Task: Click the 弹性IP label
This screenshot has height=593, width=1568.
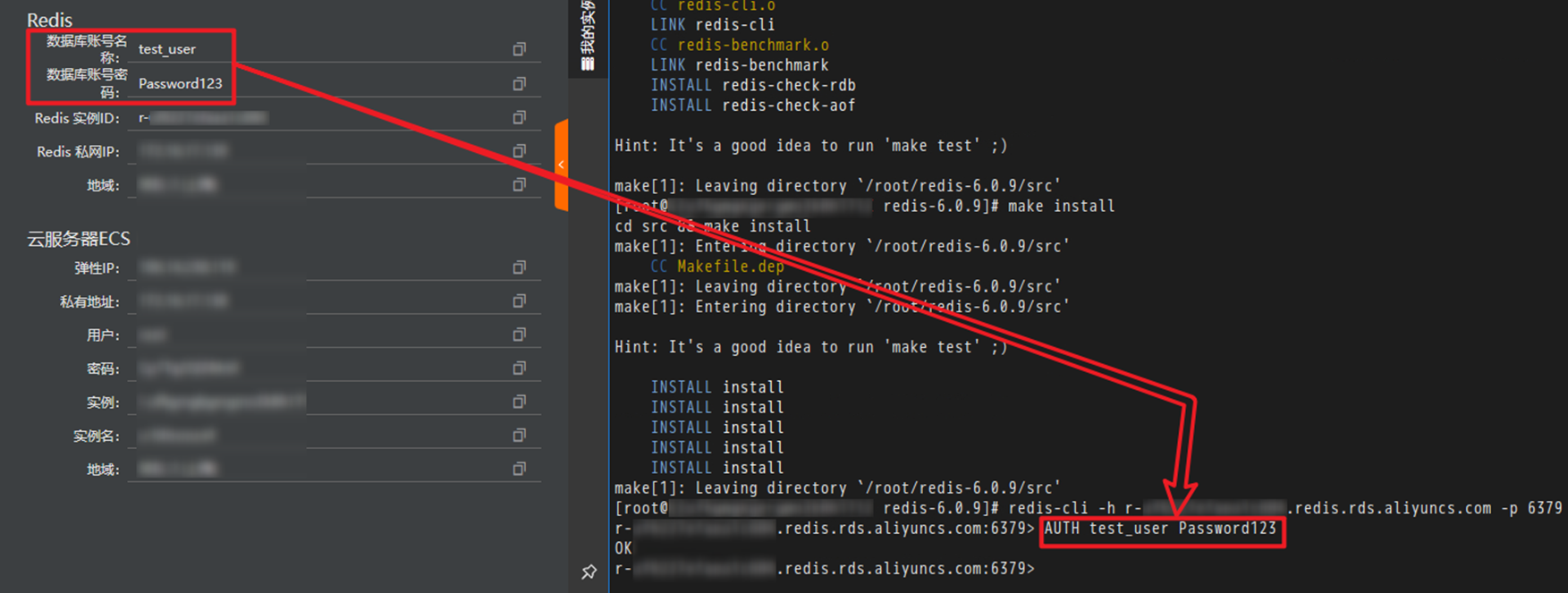Action: pyautogui.click(x=97, y=268)
